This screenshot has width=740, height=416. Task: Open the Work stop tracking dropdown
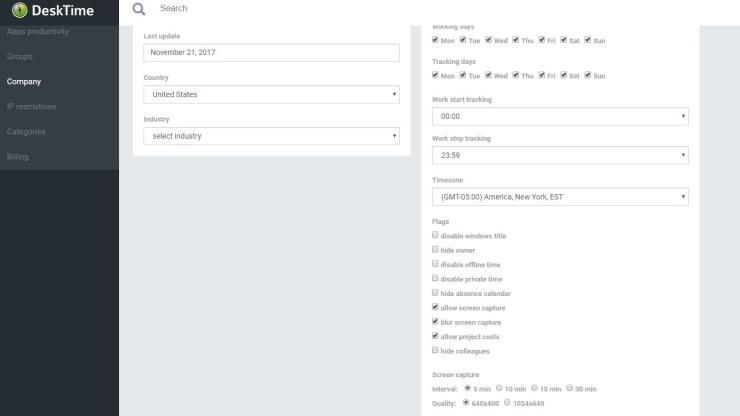560,155
